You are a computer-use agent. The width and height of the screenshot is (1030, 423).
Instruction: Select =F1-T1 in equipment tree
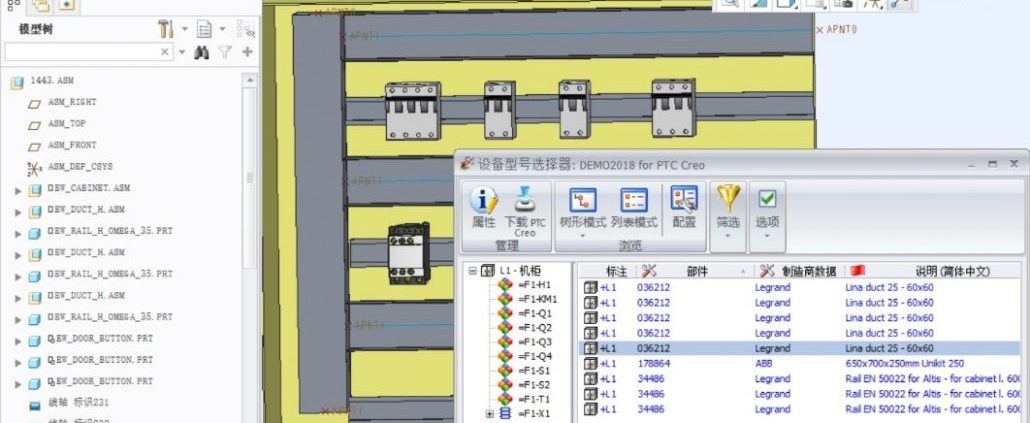point(534,399)
